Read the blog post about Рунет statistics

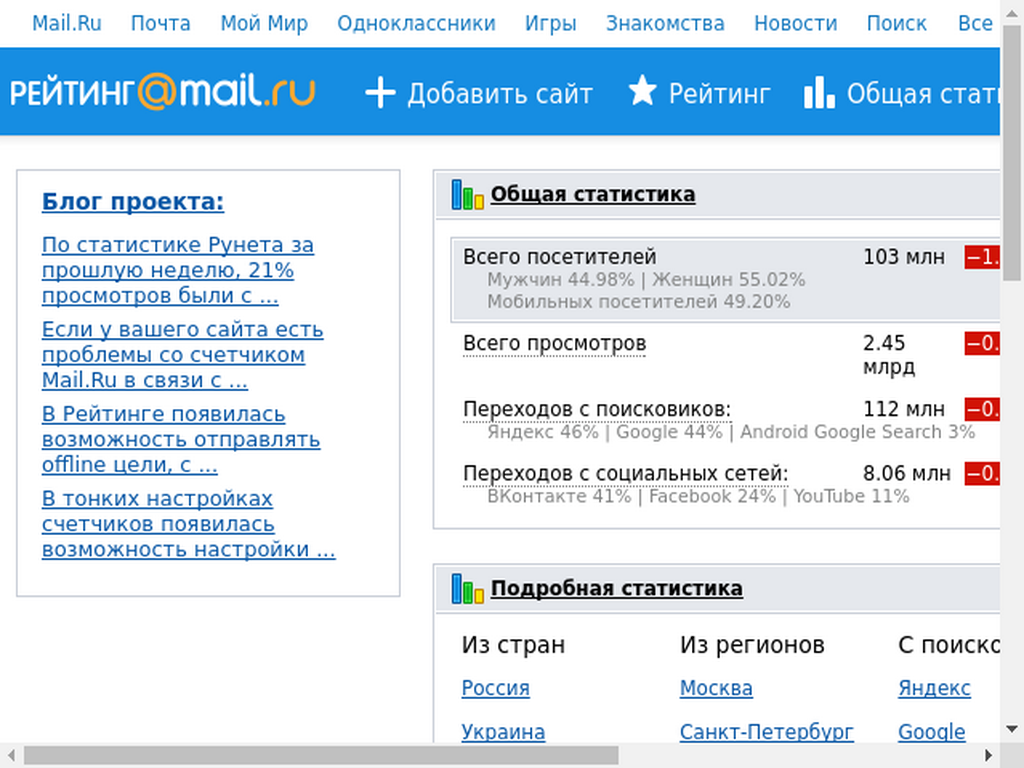[178, 270]
